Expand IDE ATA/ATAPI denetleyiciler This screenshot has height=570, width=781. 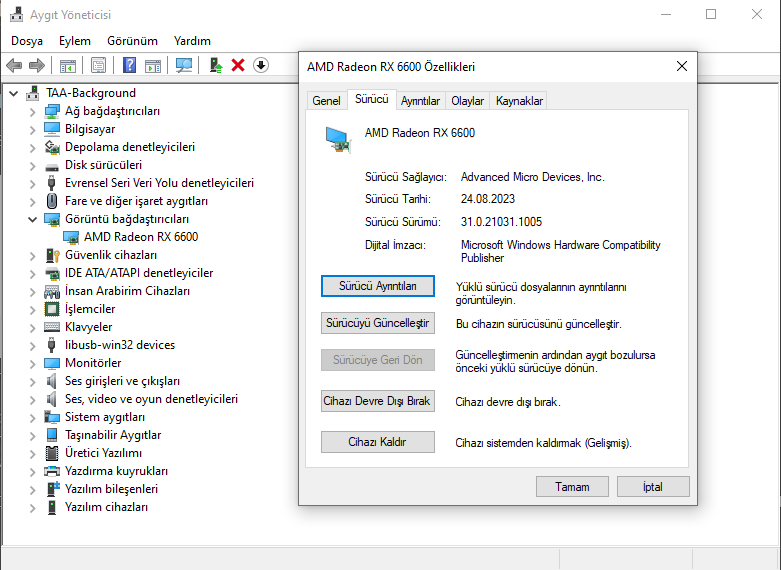pyautogui.click(x=32, y=273)
